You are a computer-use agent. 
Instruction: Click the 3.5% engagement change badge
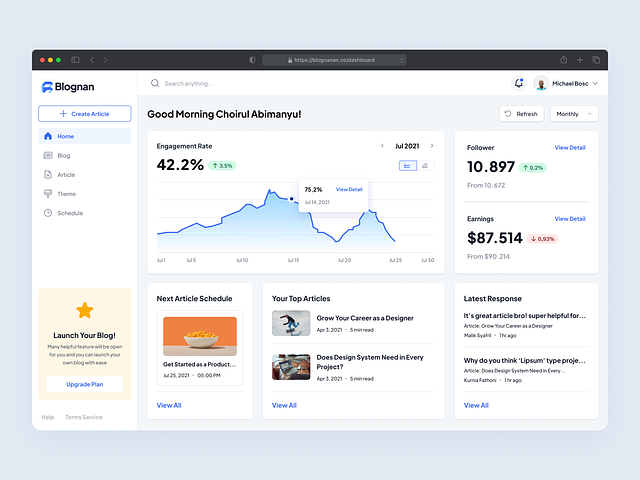pyautogui.click(x=222, y=166)
